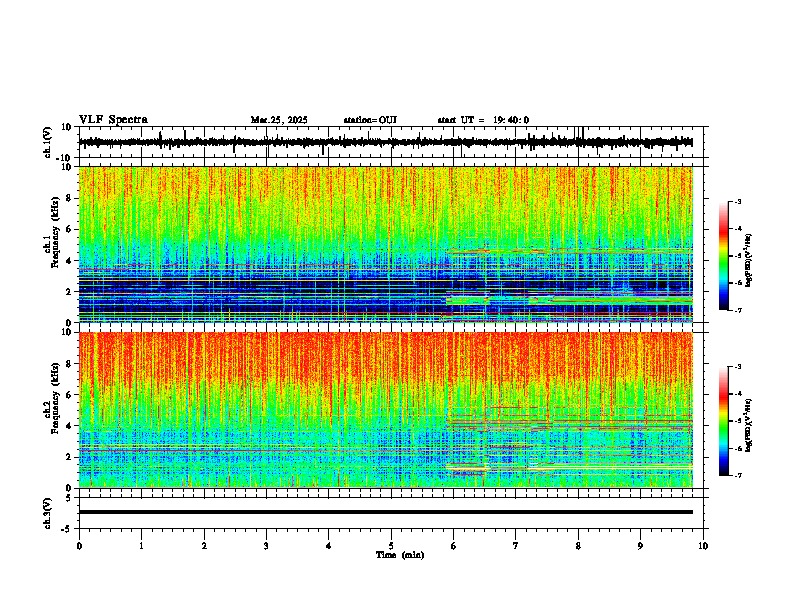Click the 8 kHz tick on ch.1 spectrogram

click(x=70, y=198)
